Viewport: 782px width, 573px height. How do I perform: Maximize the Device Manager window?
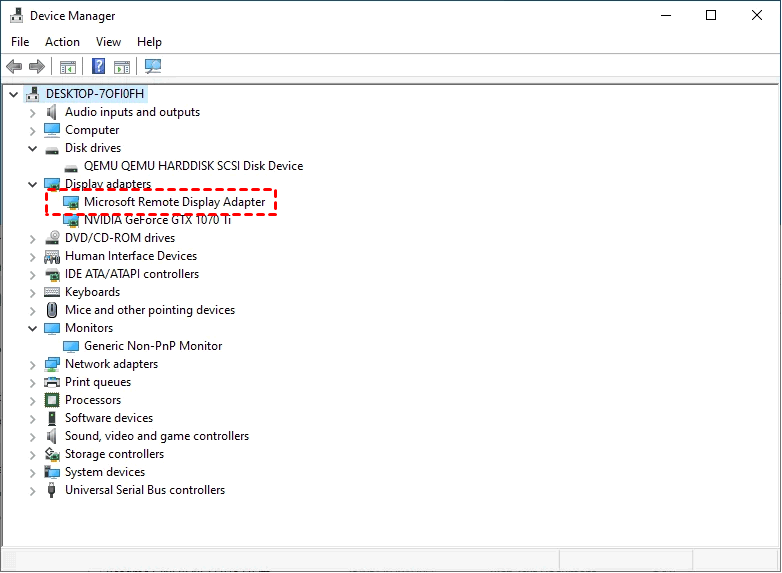(x=711, y=15)
